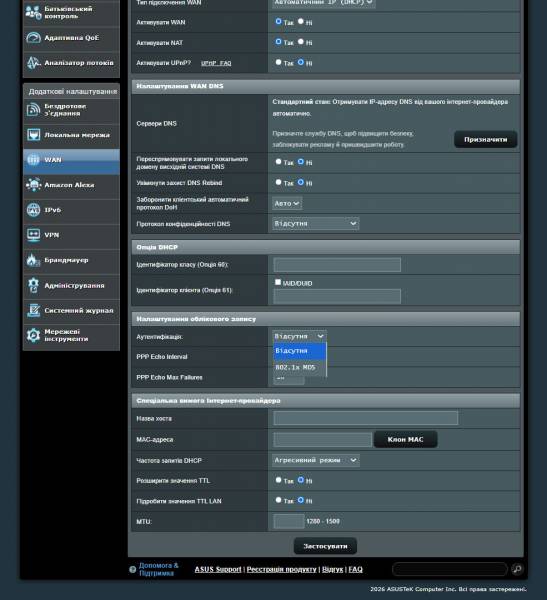Screen dimensions: 547x600
Task: Open Локальна мережа menu item
Action: point(71,135)
